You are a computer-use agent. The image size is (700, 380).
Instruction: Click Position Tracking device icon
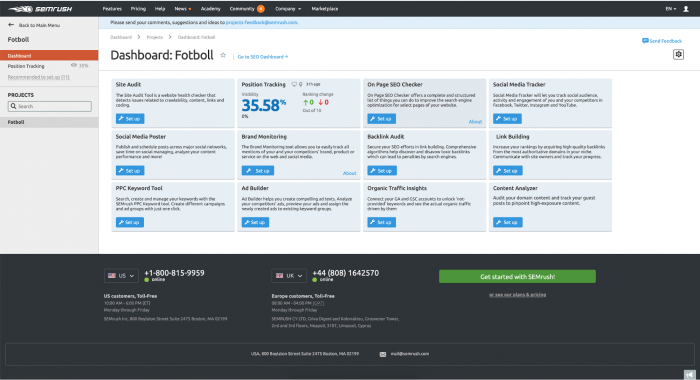[294, 84]
